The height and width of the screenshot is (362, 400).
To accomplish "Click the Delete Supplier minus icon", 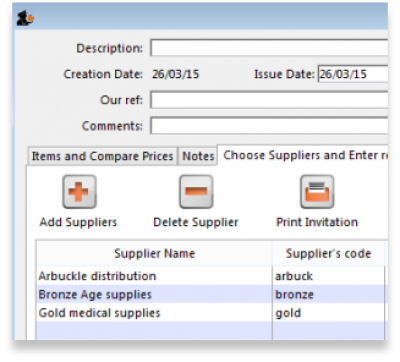I will coord(196,192).
